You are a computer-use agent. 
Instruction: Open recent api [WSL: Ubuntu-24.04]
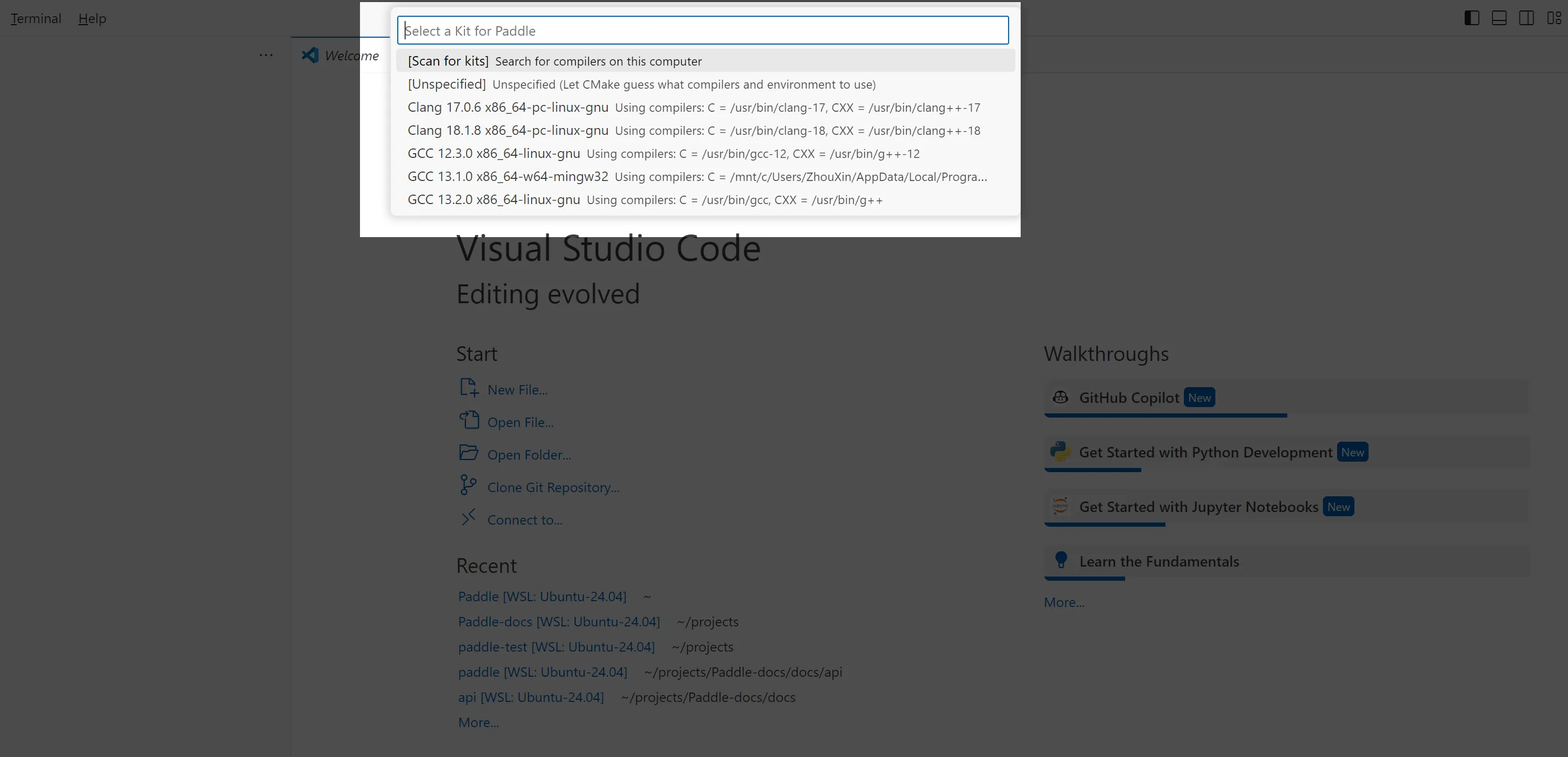(531, 697)
